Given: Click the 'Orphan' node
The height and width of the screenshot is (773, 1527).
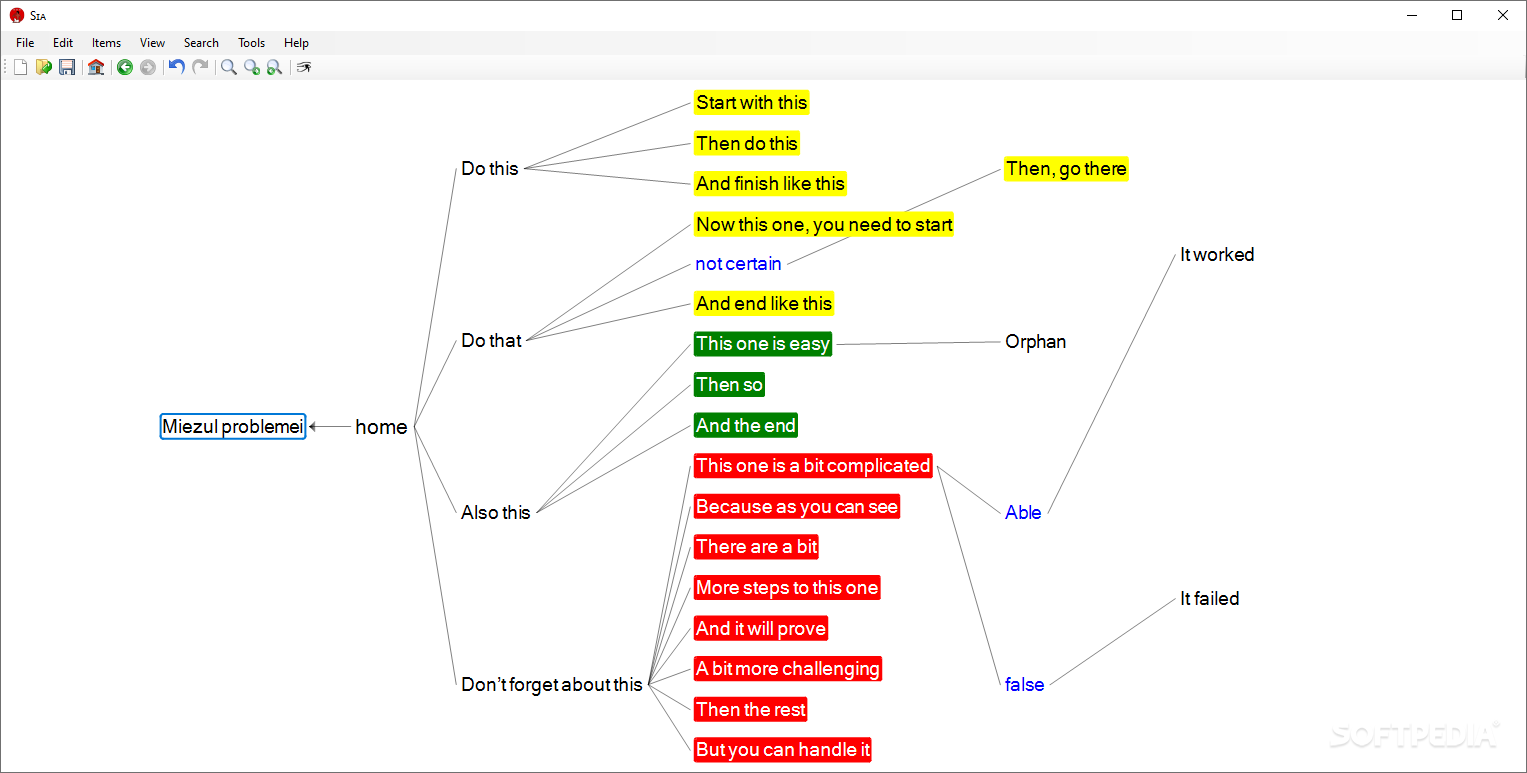Looking at the screenshot, I should tap(1035, 342).
